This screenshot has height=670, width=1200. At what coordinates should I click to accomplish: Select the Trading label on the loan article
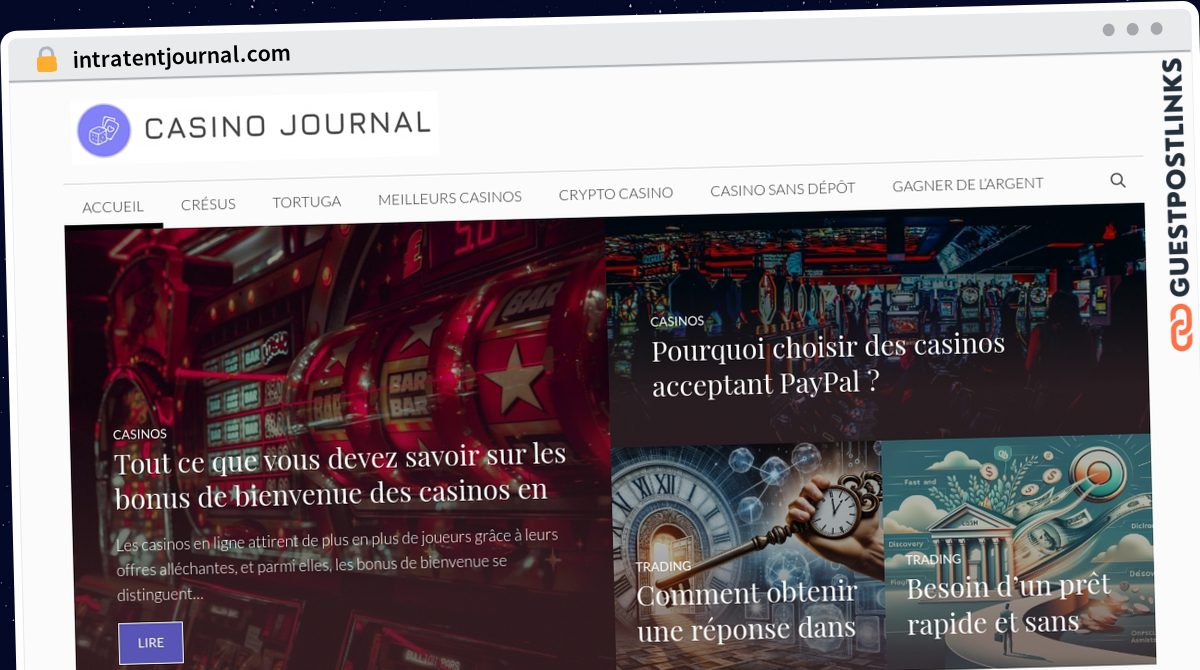click(x=933, y=559)
